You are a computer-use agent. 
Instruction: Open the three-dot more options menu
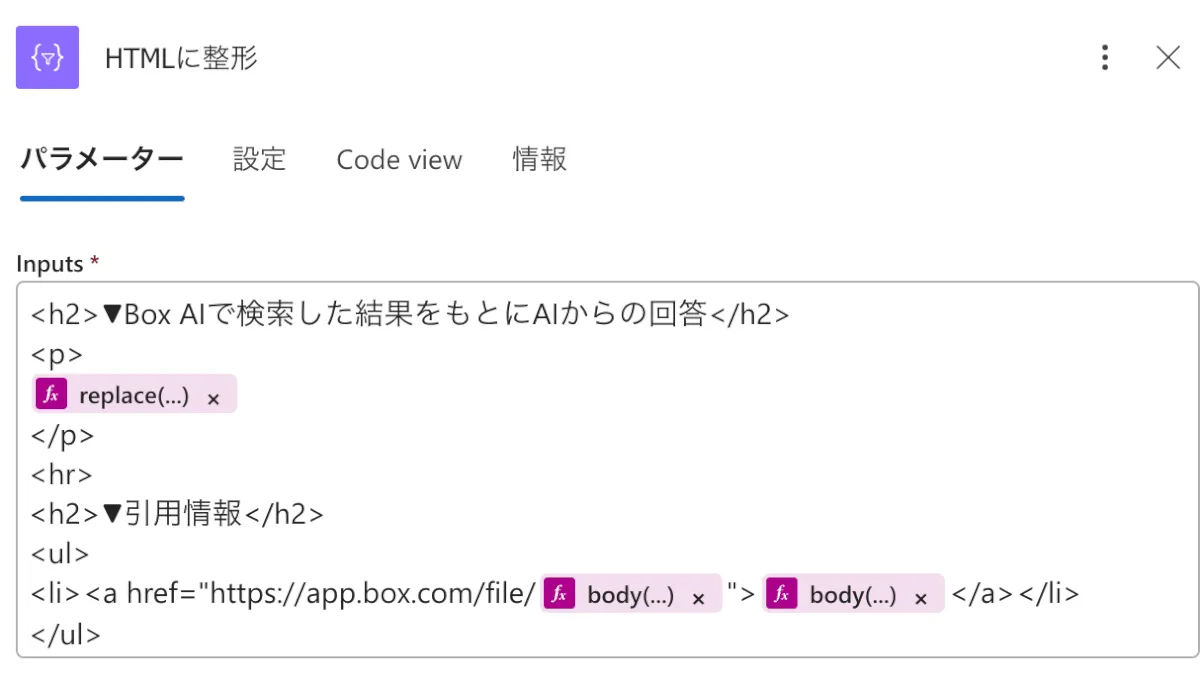point(1104,58)
